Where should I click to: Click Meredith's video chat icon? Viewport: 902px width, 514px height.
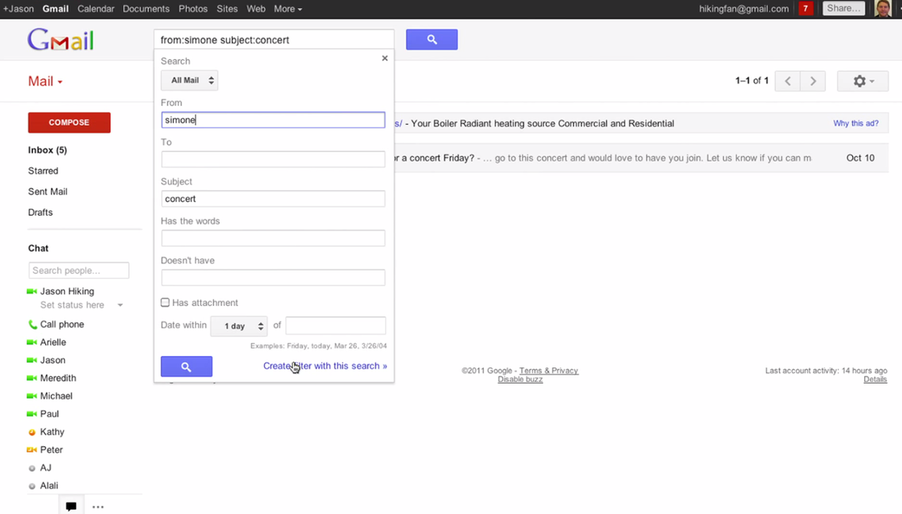(32, 378)
